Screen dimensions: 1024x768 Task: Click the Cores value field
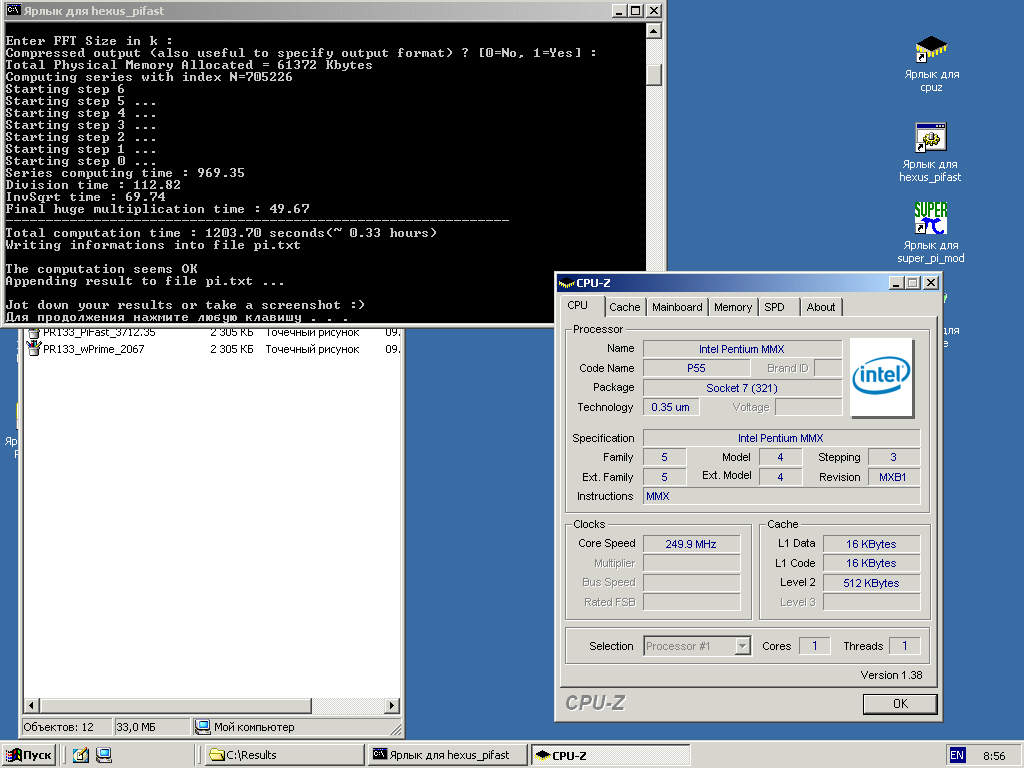tap(814, 646)
